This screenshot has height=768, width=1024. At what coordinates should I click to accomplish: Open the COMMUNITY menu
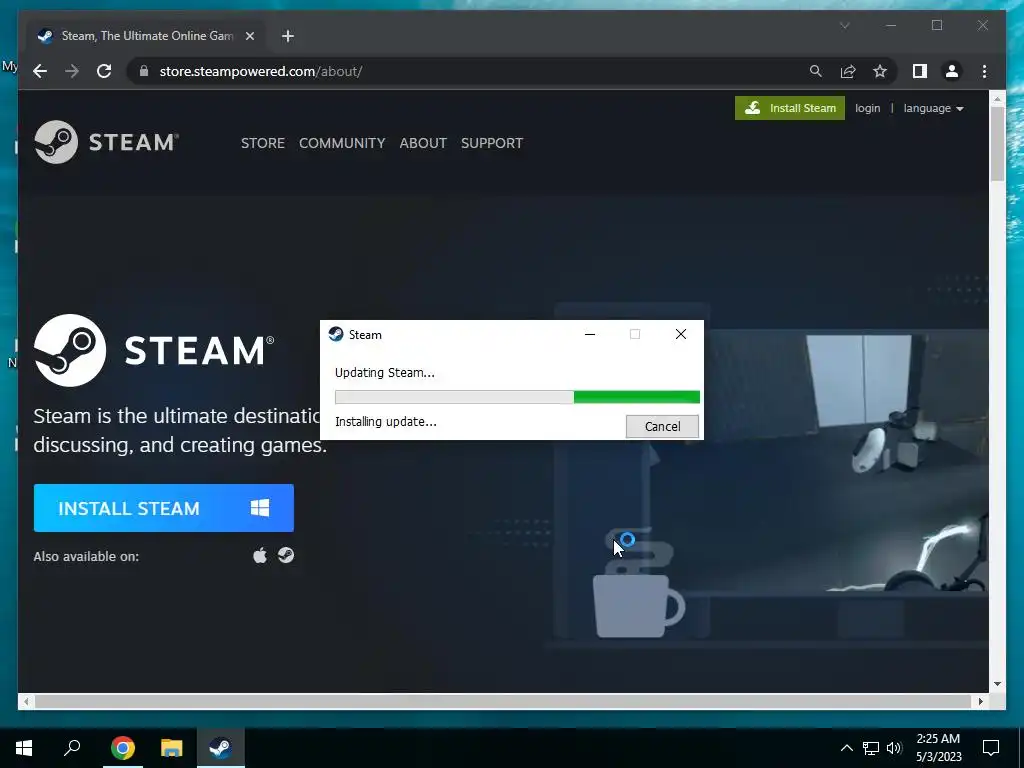click(x=342, y=143)
